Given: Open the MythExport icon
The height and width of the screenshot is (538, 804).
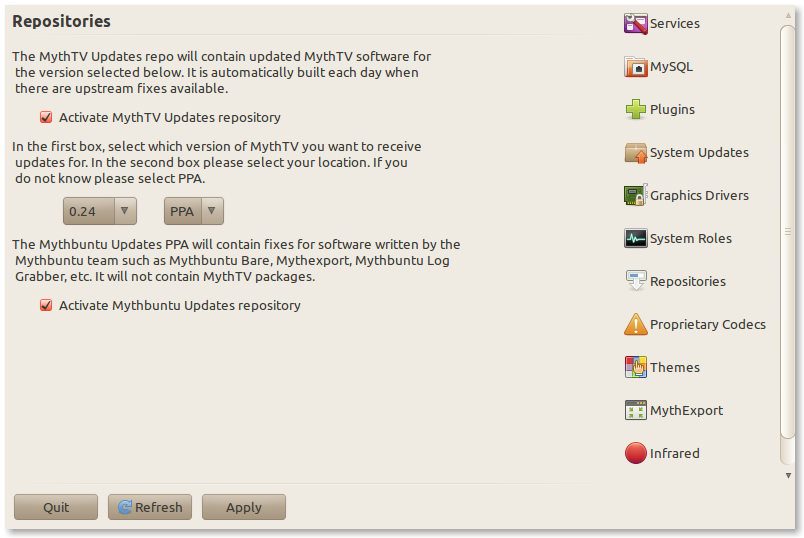Looking at the screenshot, I should [635, 410].
